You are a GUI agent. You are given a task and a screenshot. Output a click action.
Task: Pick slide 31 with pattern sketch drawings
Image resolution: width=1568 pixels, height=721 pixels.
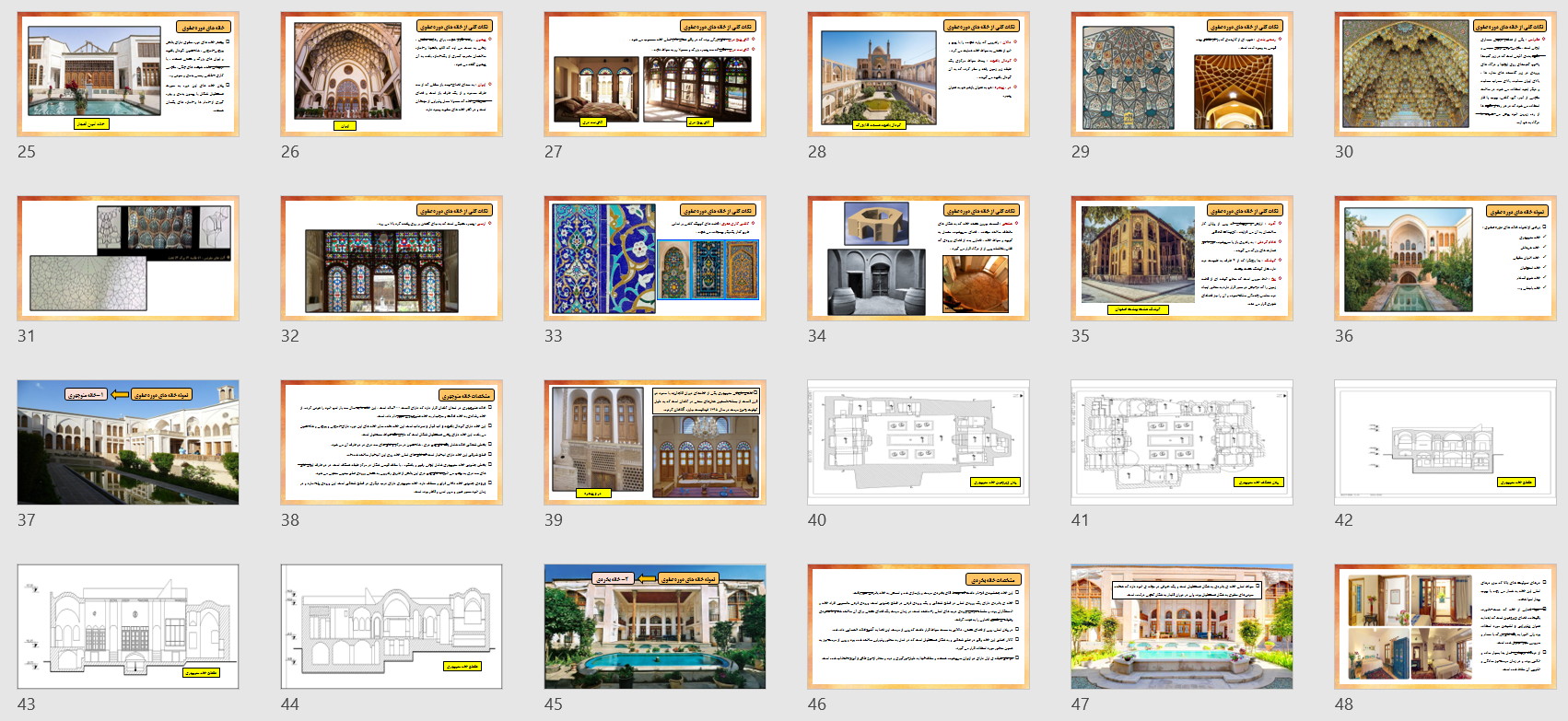pyautogui.click(x=128, y=258)
